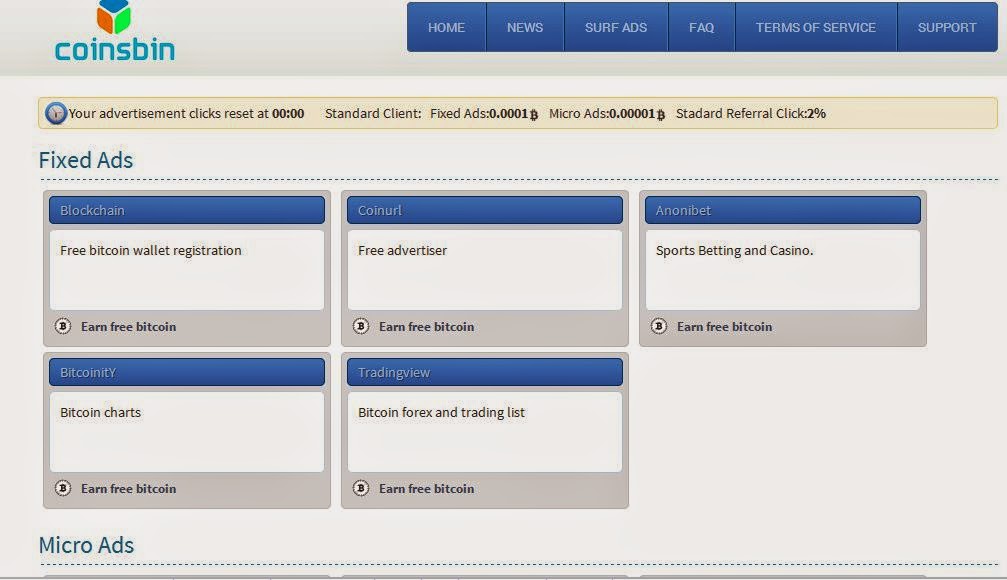
Task: Click bitcoin coin icon in BitcoinitY card
Action: pos(63,488)
